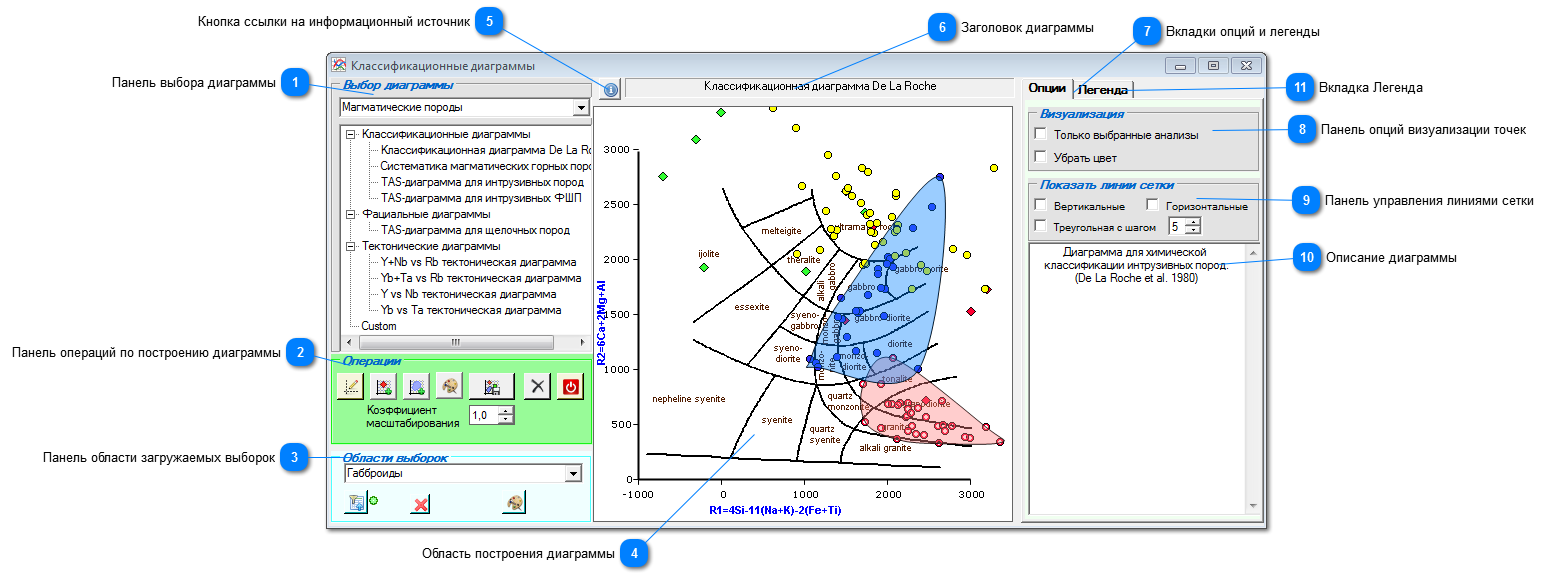Click the diagram title Классификационная диаграмма De La Roche

pos(820,87)
